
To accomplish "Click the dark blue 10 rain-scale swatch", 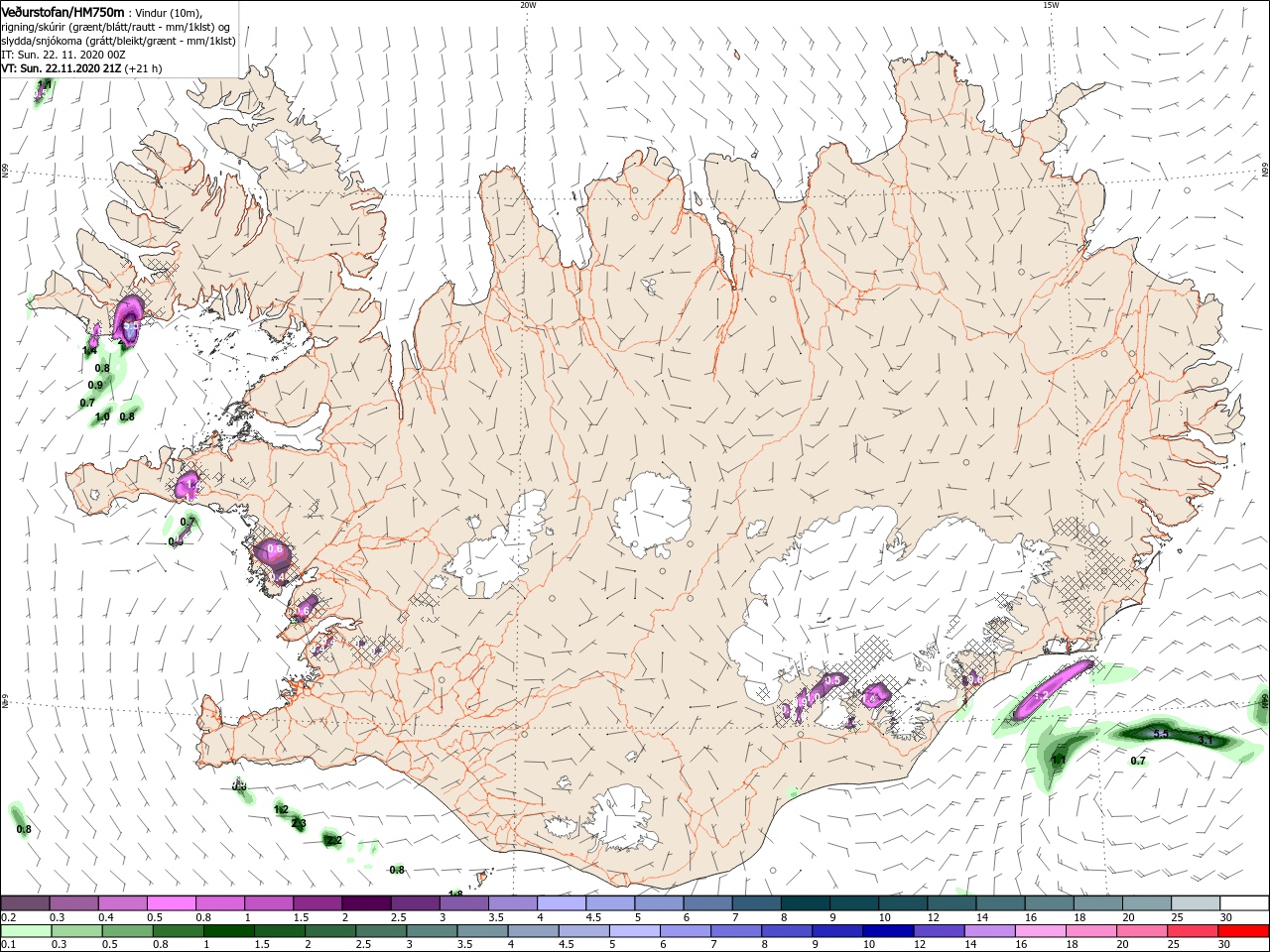I will coord(886,931).
